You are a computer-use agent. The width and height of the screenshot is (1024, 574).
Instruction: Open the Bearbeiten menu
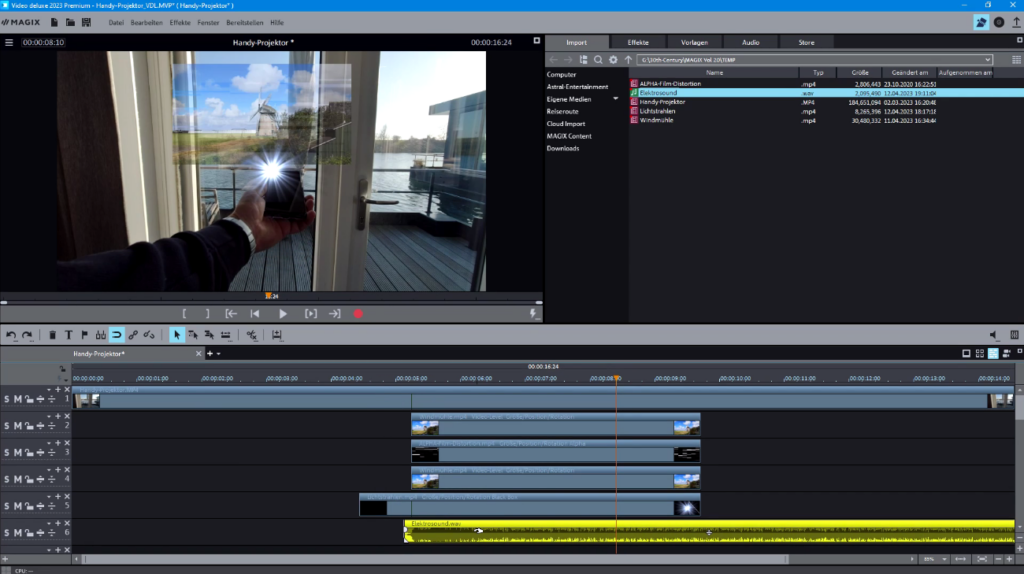[x=146, y=23]
